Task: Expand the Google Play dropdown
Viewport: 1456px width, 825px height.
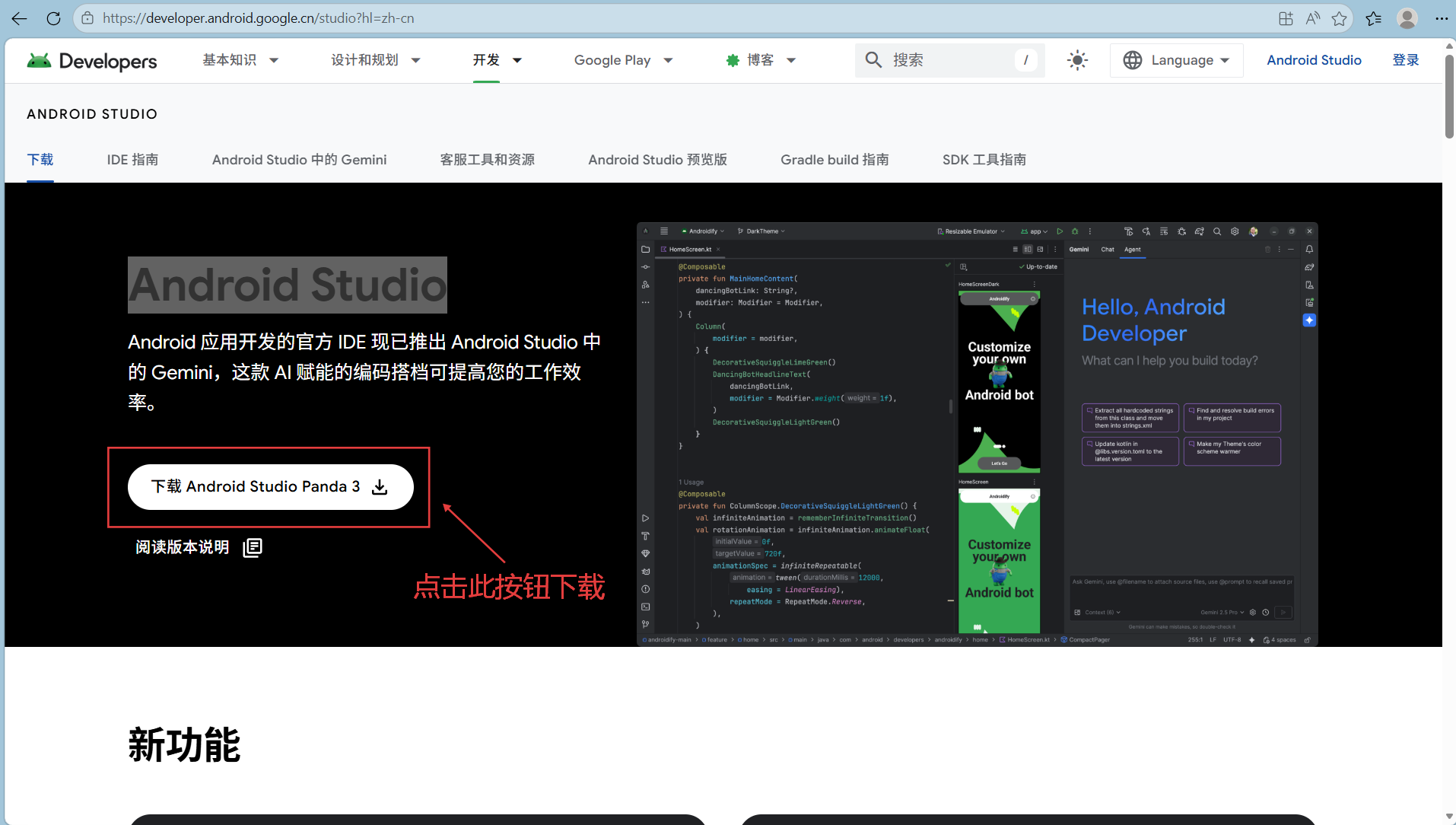Action: point(668,60)
